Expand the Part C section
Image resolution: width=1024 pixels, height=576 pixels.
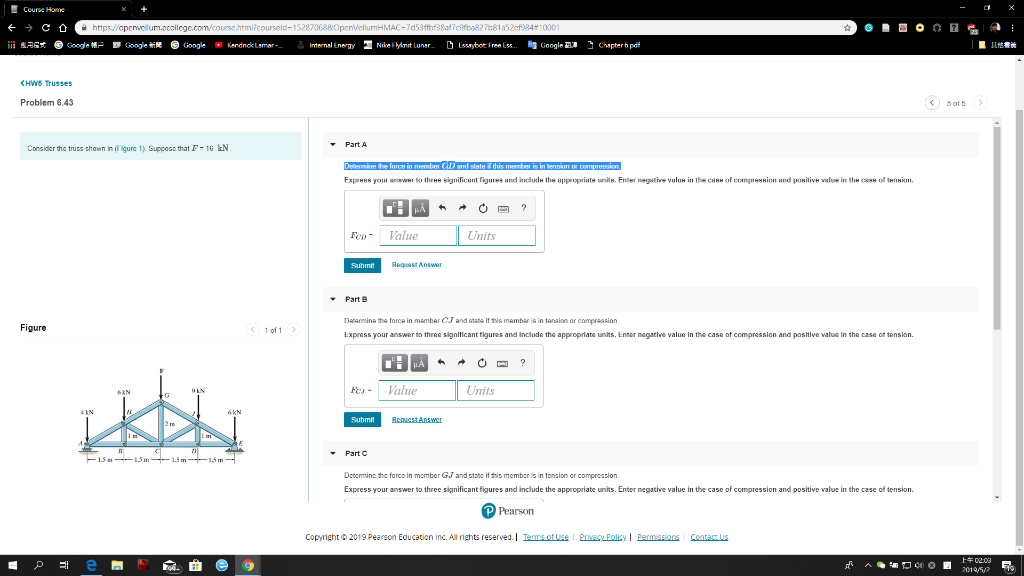pos(331,453)
